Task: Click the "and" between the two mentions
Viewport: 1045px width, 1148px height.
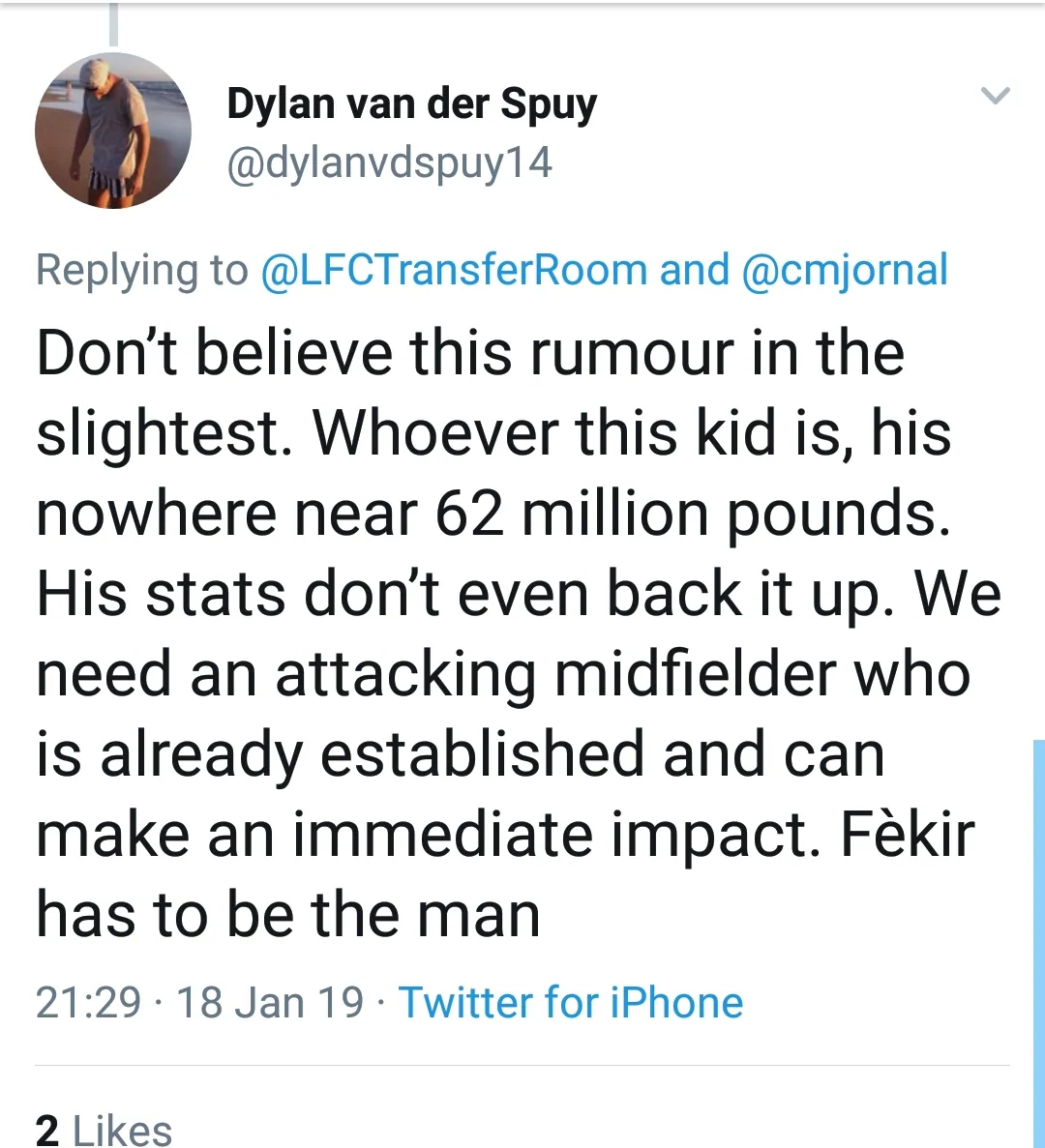Action: pos(694,270)
